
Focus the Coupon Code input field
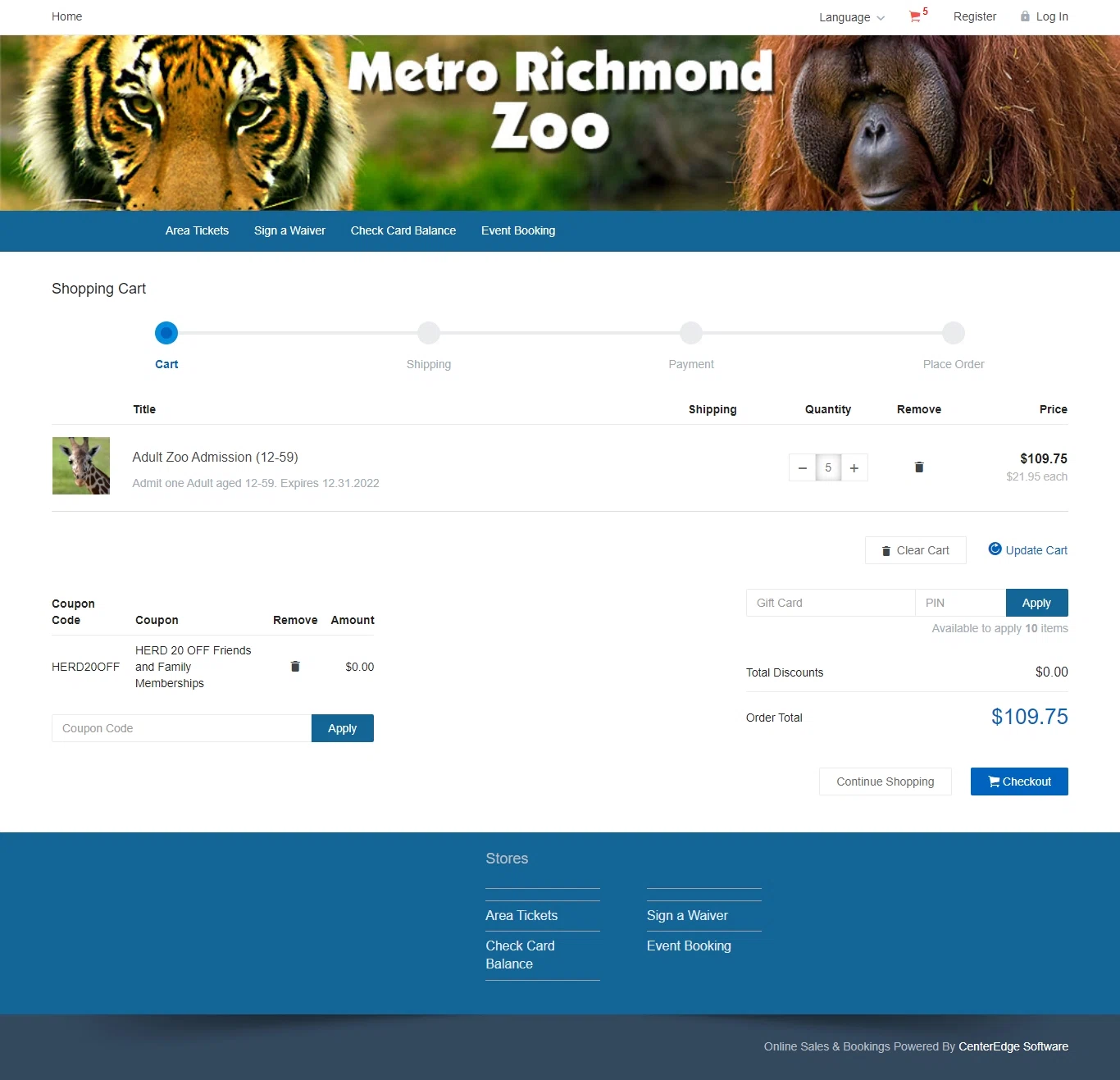pos(181,728)
